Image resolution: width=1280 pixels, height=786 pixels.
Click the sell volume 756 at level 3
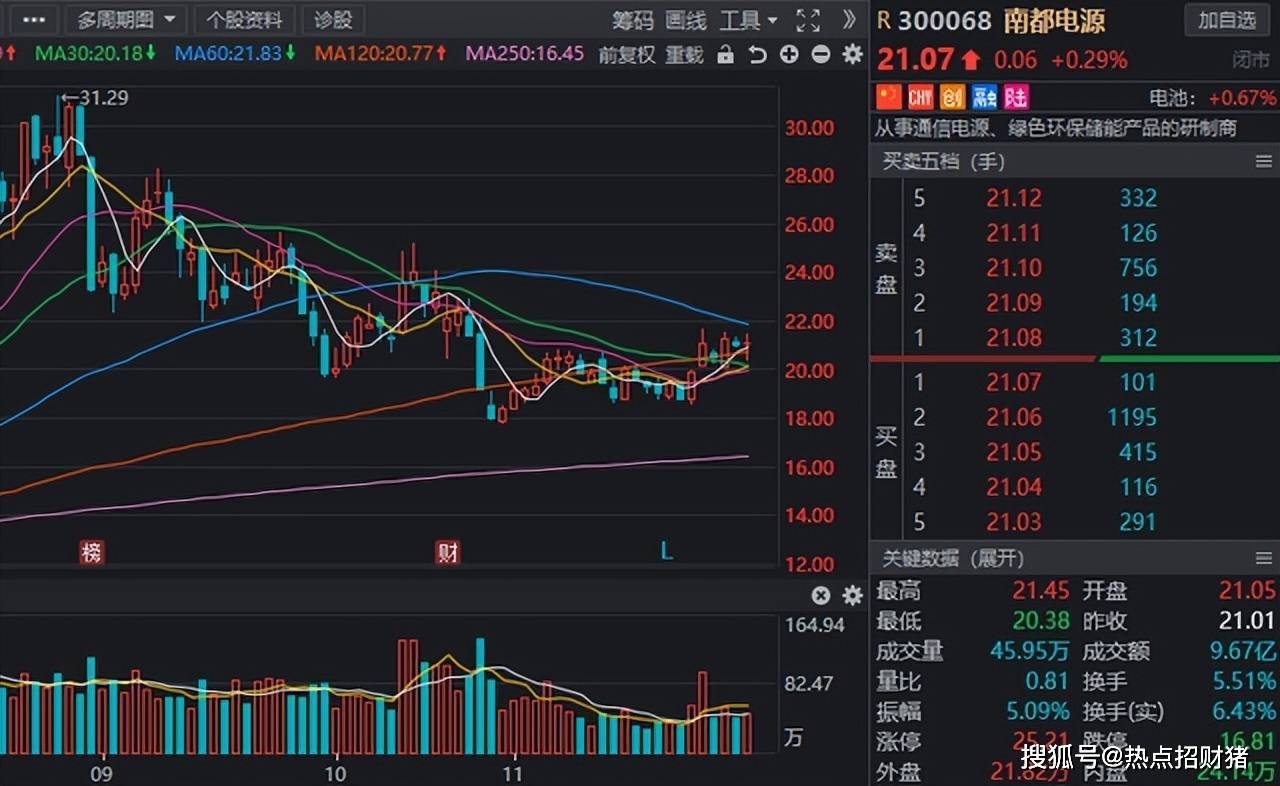(x=1138, y=268)
